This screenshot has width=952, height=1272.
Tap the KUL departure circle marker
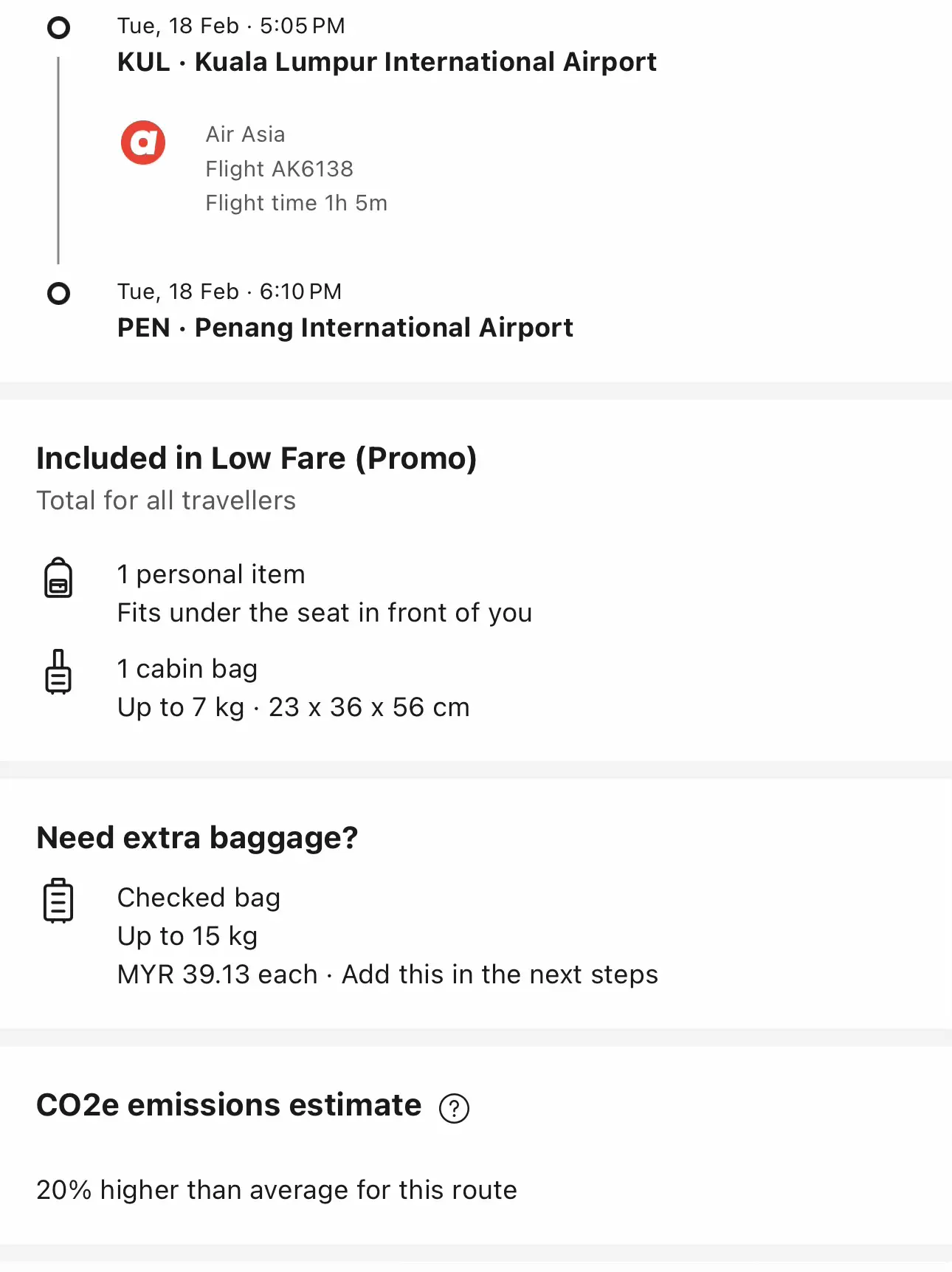pyautogui.click(x=58, y=28)
